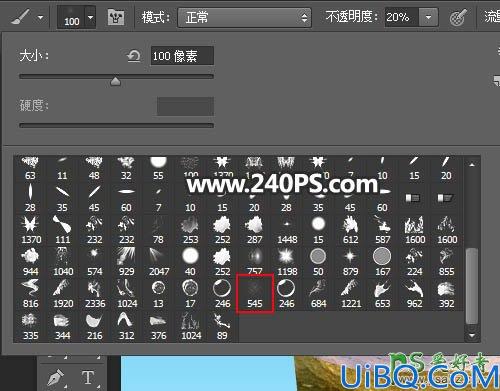Screen dimensions: 500x391
Task: Open the 模式 blend mode dropdown showing 正常
Action: [x=245, y=17]
